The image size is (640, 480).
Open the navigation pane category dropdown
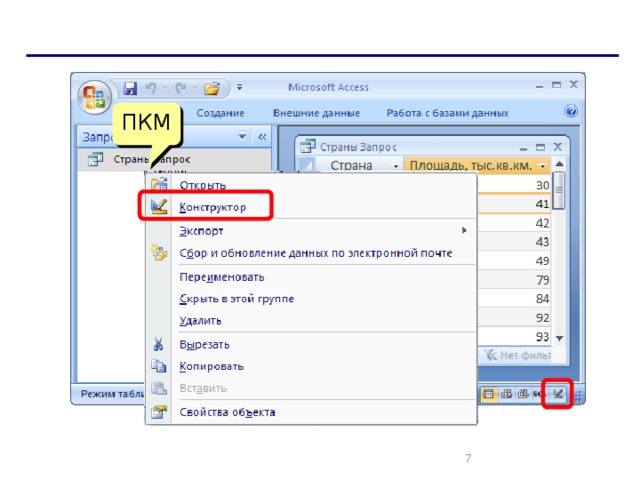tap(242, 136)
